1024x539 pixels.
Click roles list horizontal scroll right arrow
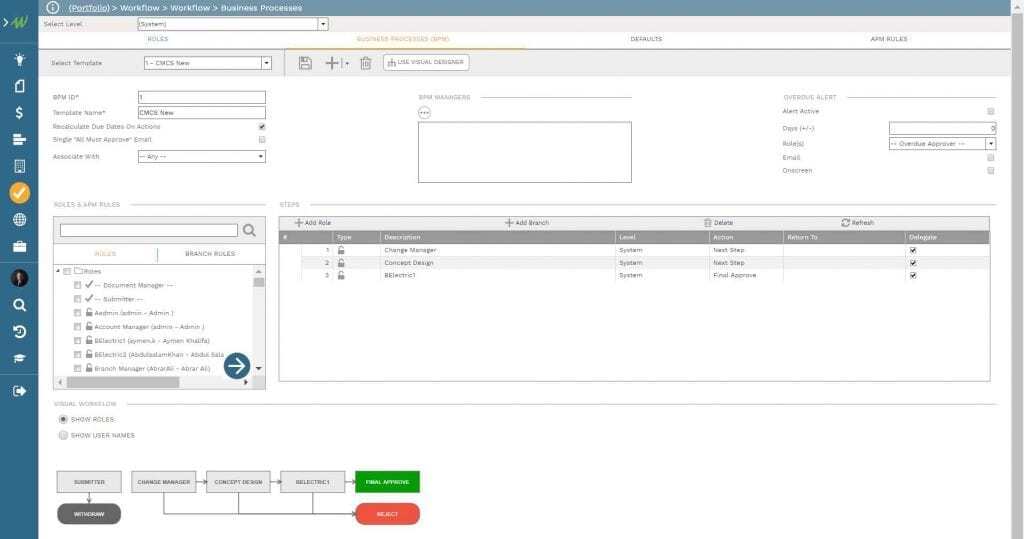pyautogui.click(x=246, y=383)
